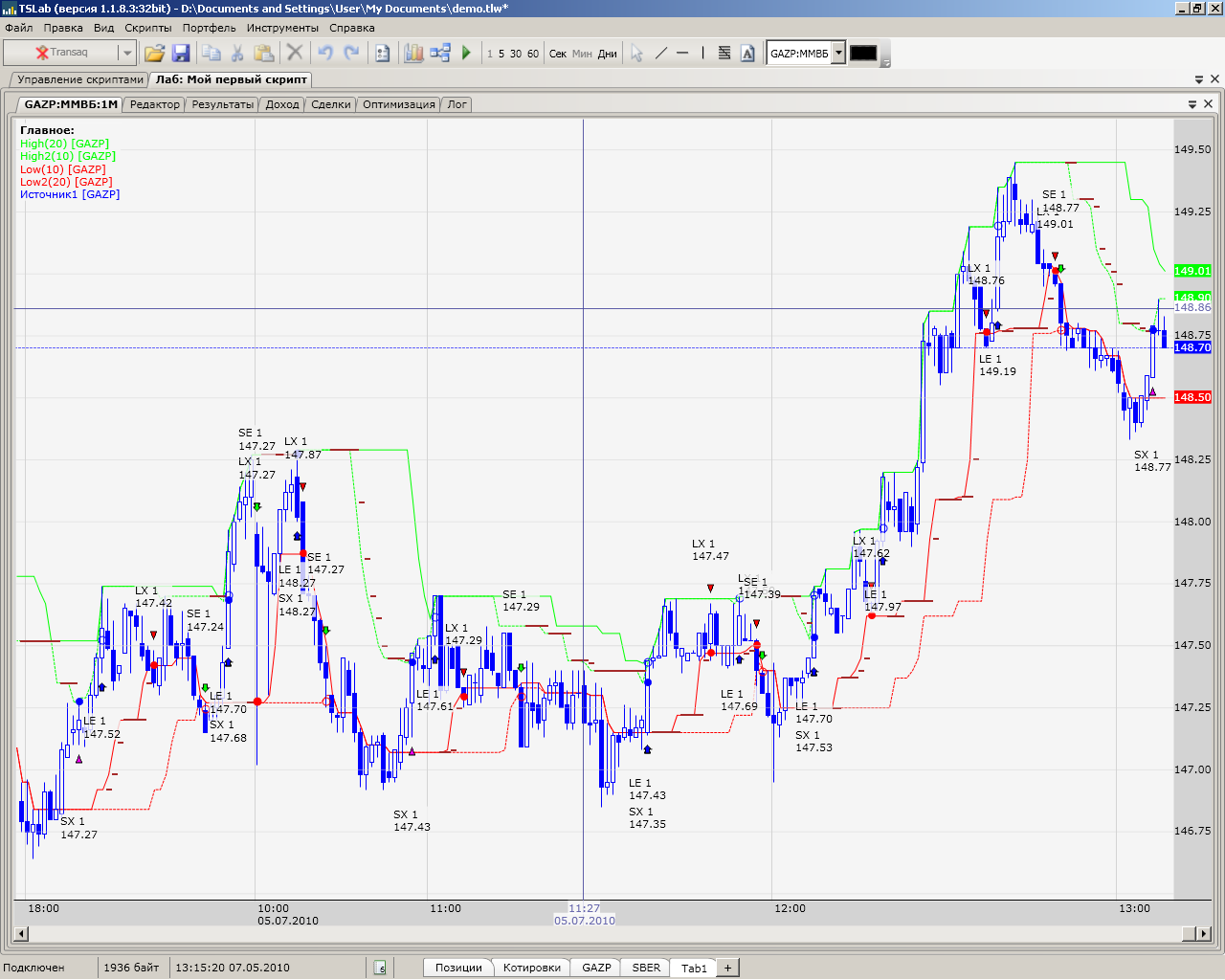The image size is (1225, 980).
Task: Select the cursor pointer tool
Action: 636,53
